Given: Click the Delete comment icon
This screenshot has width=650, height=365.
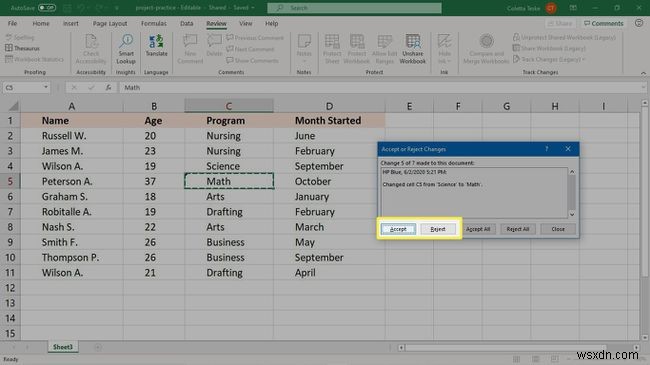Looking at the screenshot, I should click(214, 41).
